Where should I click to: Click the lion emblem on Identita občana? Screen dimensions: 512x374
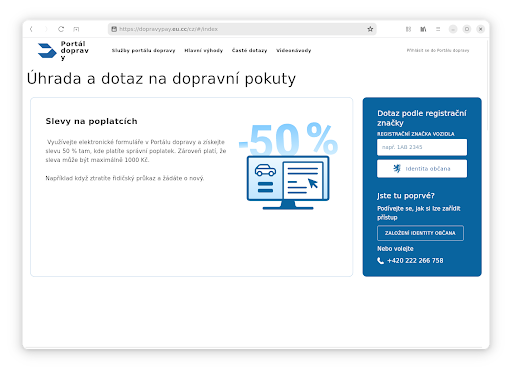pyautogui.click(x=397, y=169)
